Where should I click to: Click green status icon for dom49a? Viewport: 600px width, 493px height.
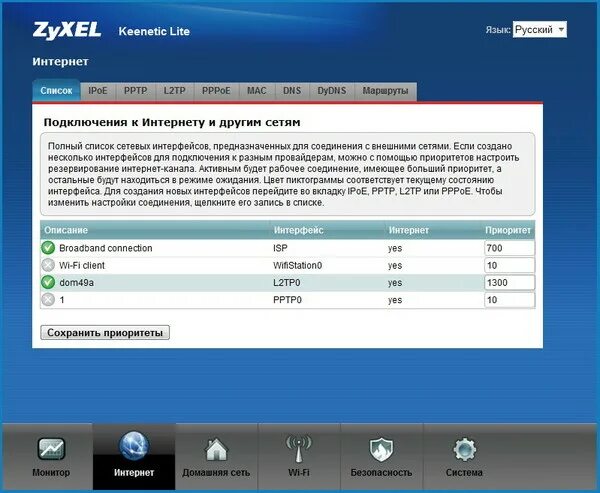(x=48, y=282)
